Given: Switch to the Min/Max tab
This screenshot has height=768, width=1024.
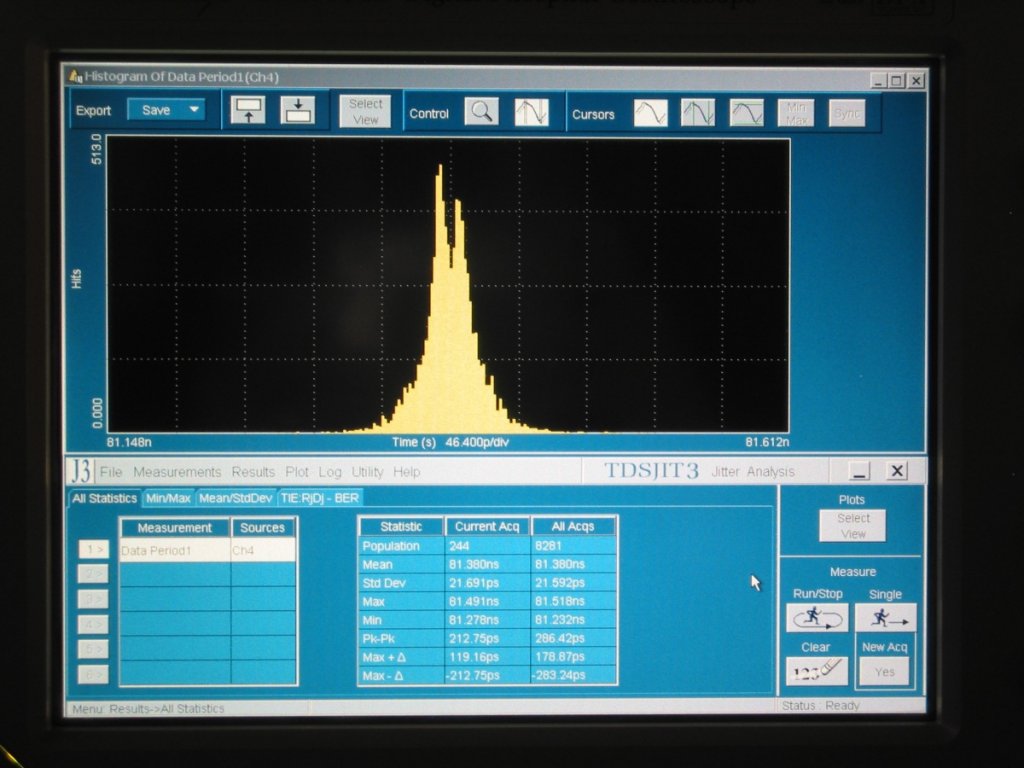Looking at the screenshot, I should pos(168,498).
